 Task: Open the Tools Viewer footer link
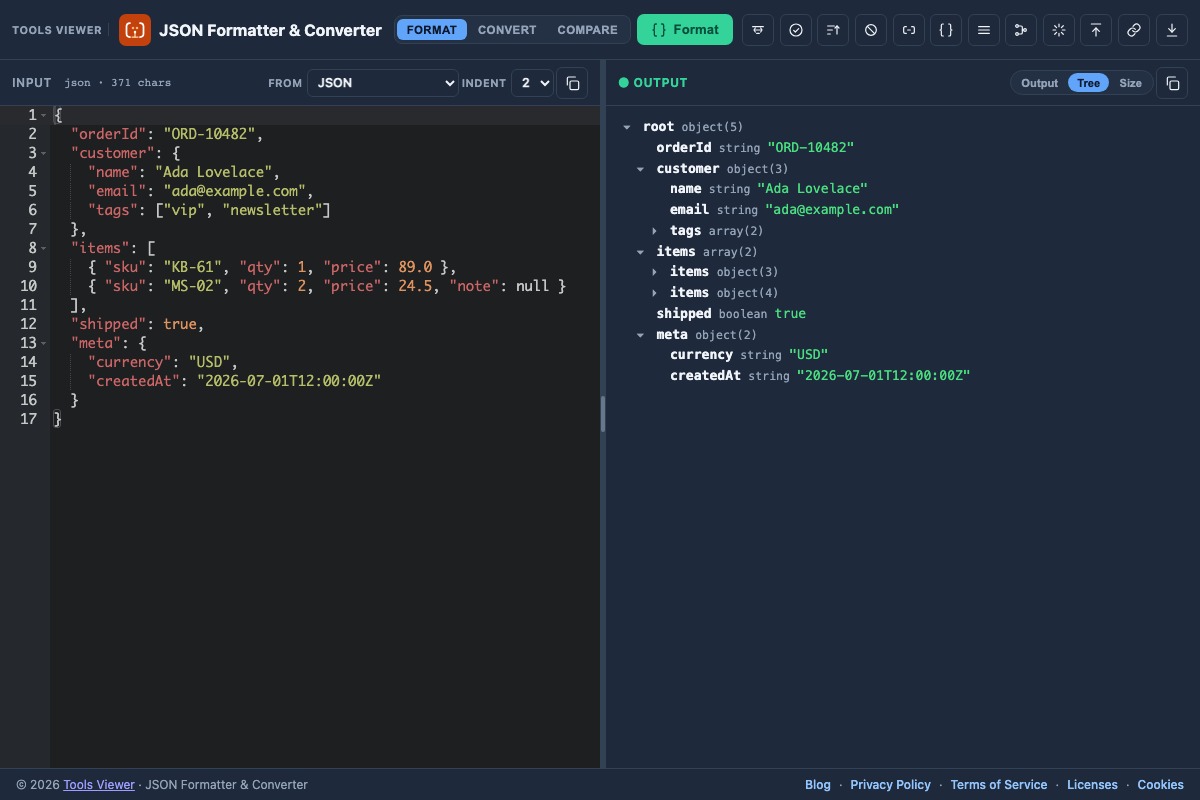pos(99,785)
